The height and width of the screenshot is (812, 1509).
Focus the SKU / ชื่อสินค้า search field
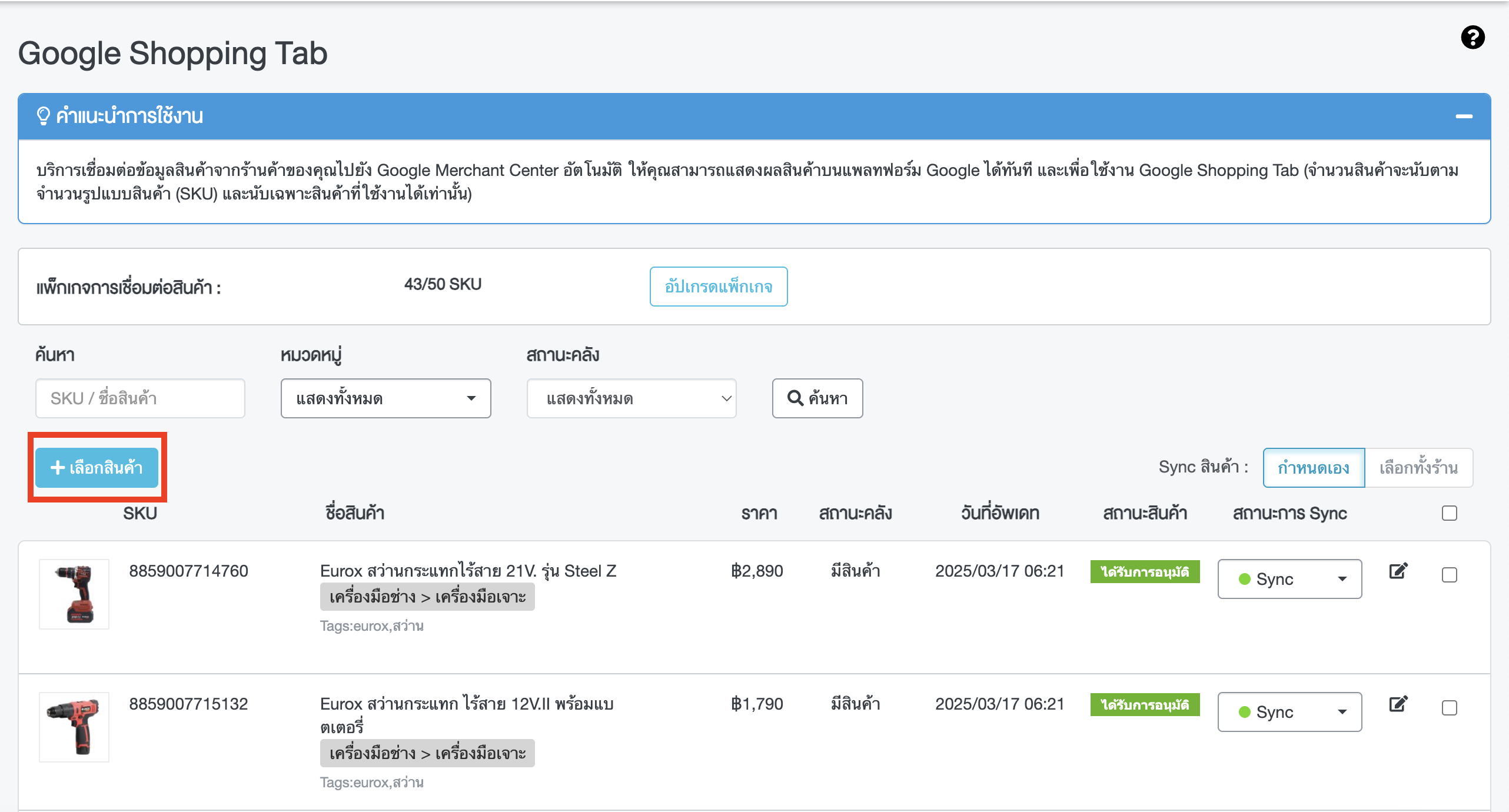(x=140, y=398)
